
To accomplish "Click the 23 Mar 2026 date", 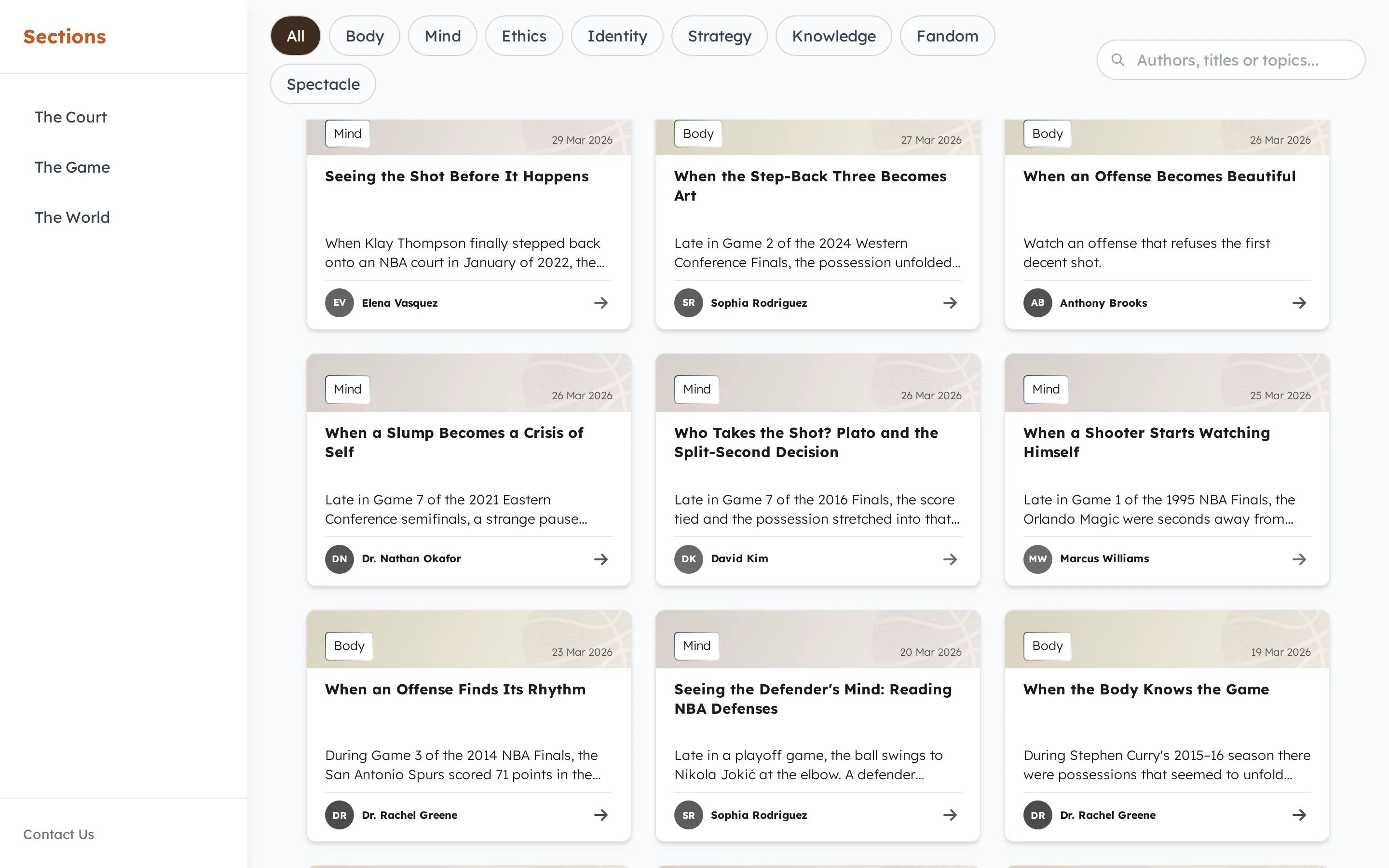I will tap(582, 652).
